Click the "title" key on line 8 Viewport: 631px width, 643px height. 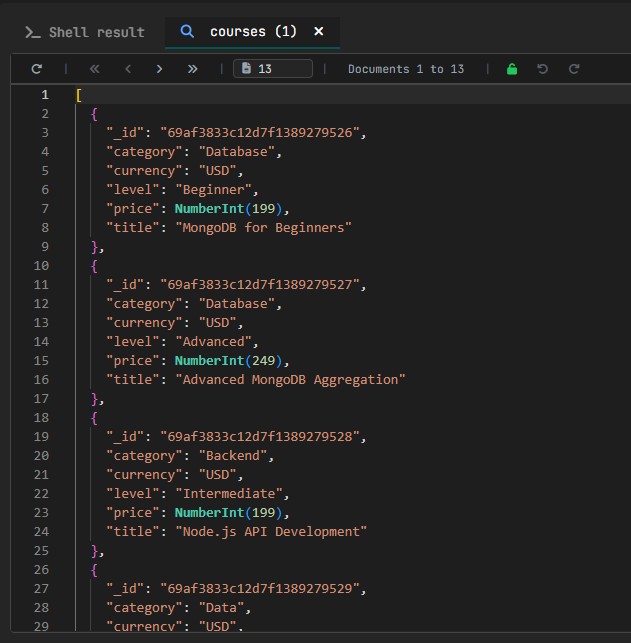(133, 228)
